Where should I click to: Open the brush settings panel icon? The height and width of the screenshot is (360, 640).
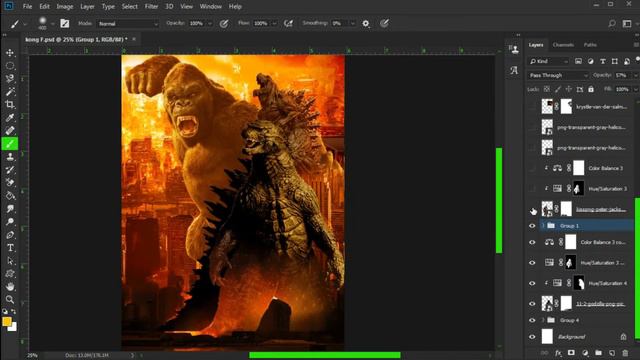click(64, 24)
